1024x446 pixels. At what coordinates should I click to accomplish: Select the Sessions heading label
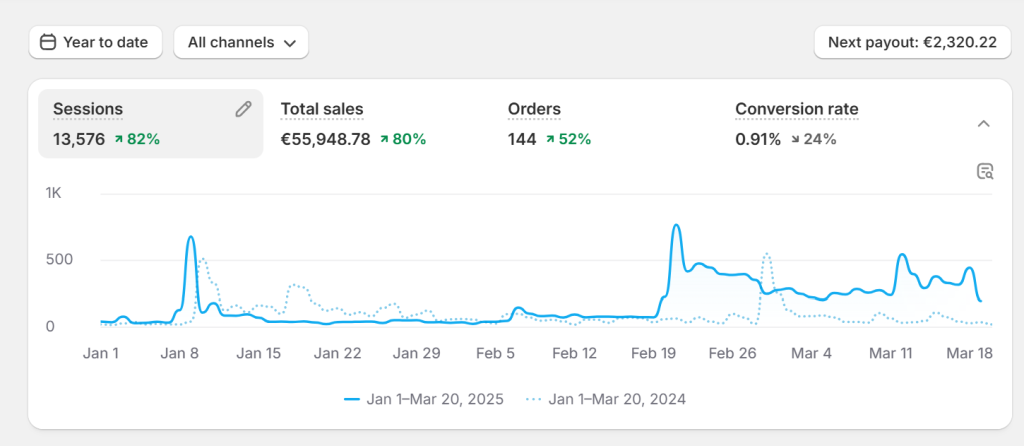click(x=88, y=109)
